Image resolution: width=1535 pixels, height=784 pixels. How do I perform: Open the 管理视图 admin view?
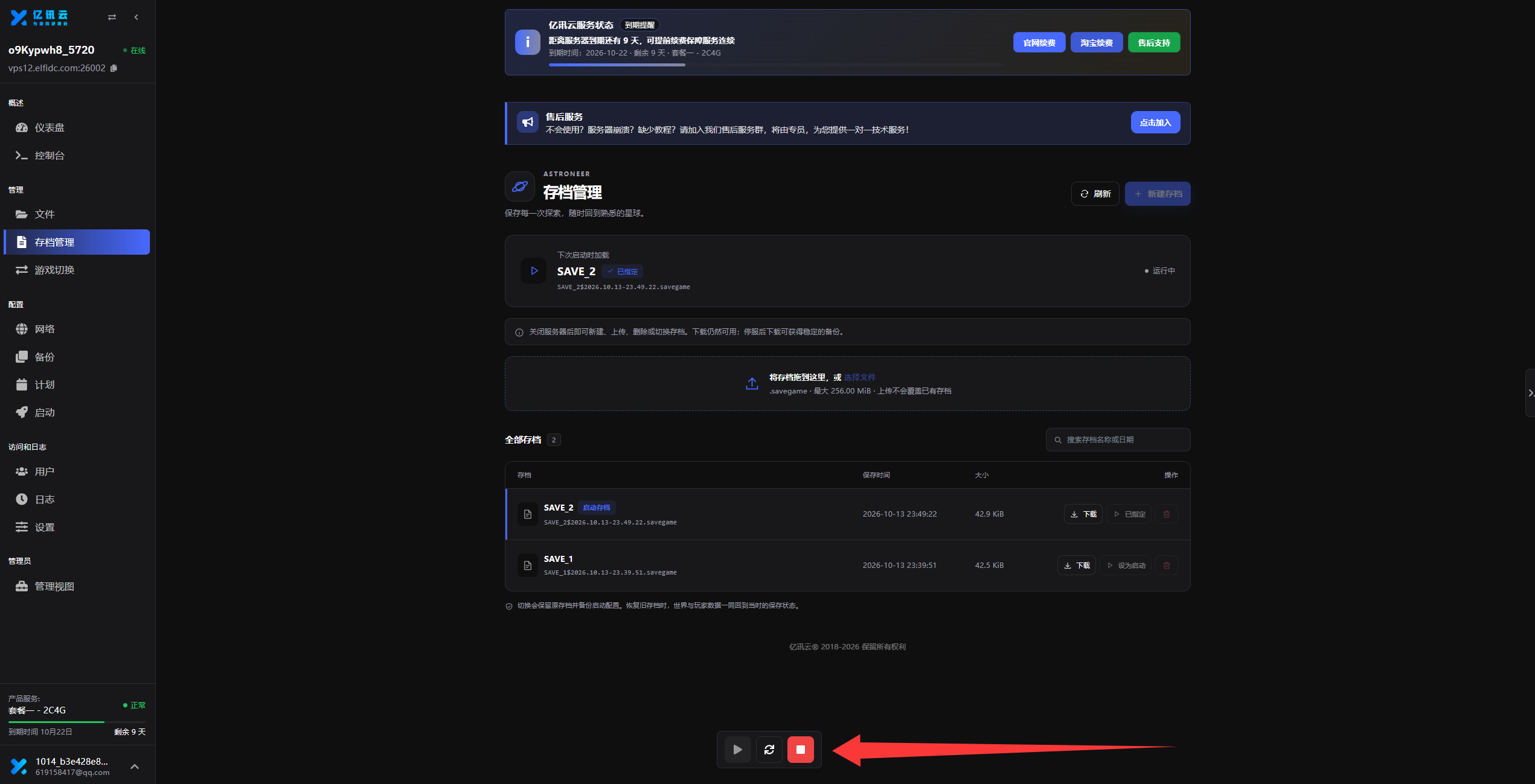77,586
